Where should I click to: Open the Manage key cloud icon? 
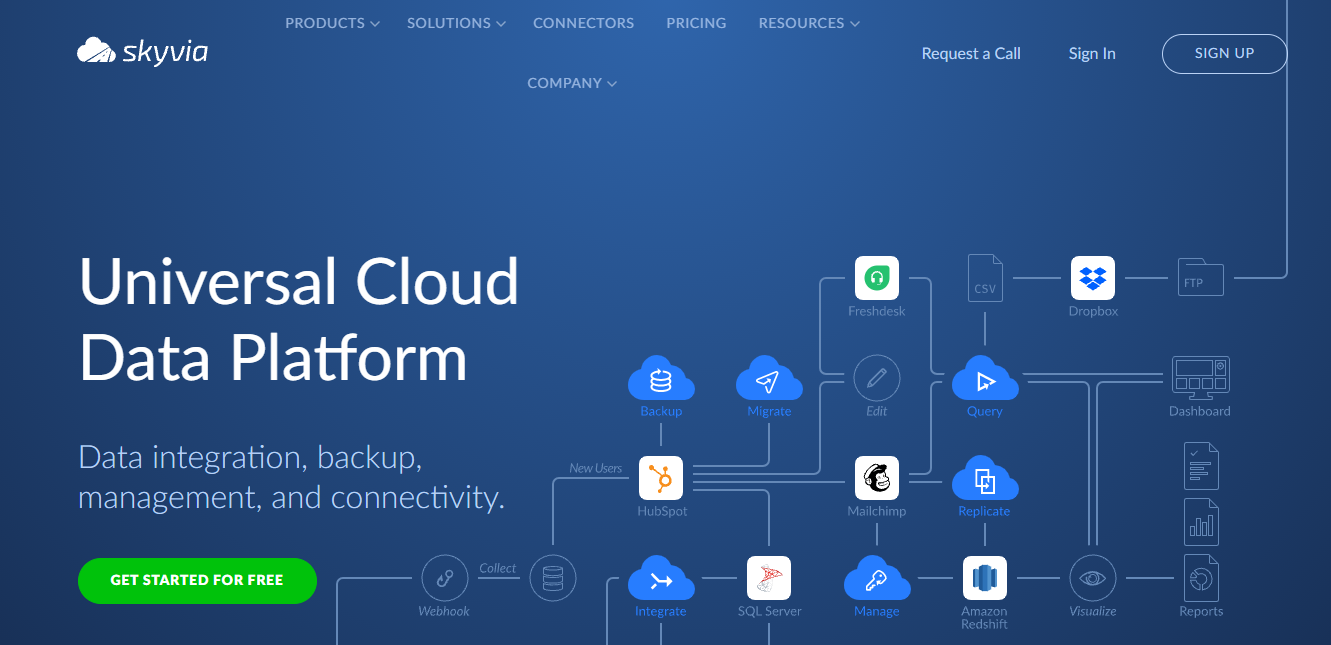(x=877, y=578)
